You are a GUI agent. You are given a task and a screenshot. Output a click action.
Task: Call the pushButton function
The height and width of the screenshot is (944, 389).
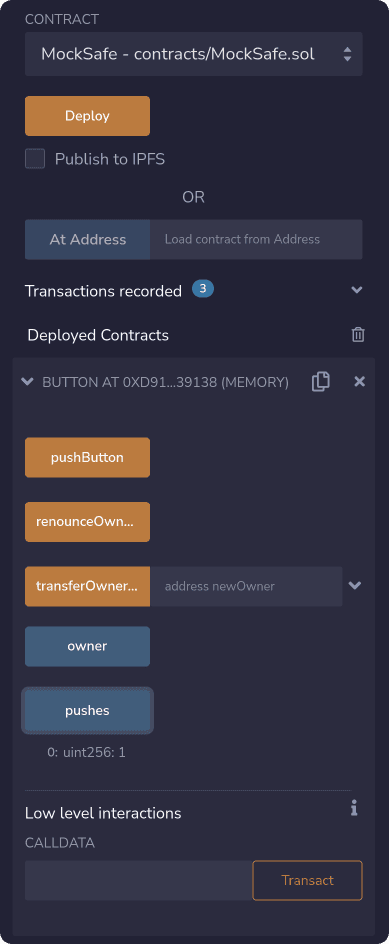[x=87, y=458]
